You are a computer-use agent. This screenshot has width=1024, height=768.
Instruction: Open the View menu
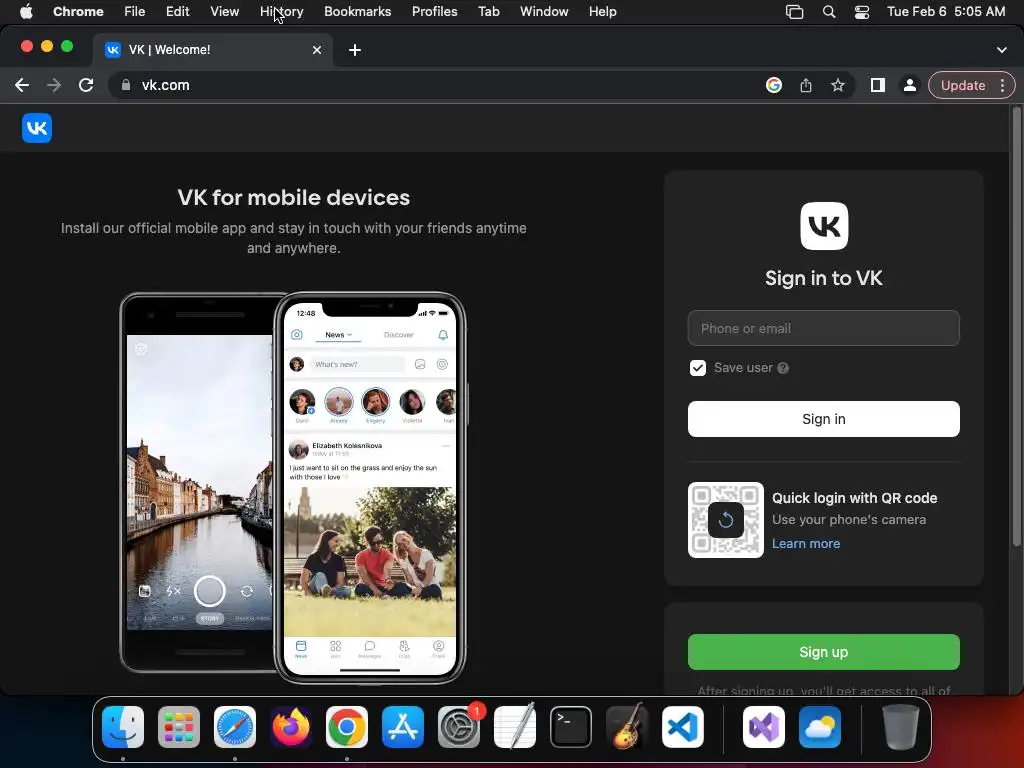(224, 12)
